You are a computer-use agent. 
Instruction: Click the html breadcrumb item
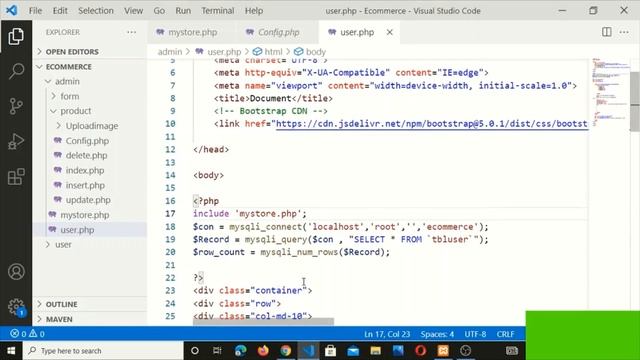pos(268,52)
